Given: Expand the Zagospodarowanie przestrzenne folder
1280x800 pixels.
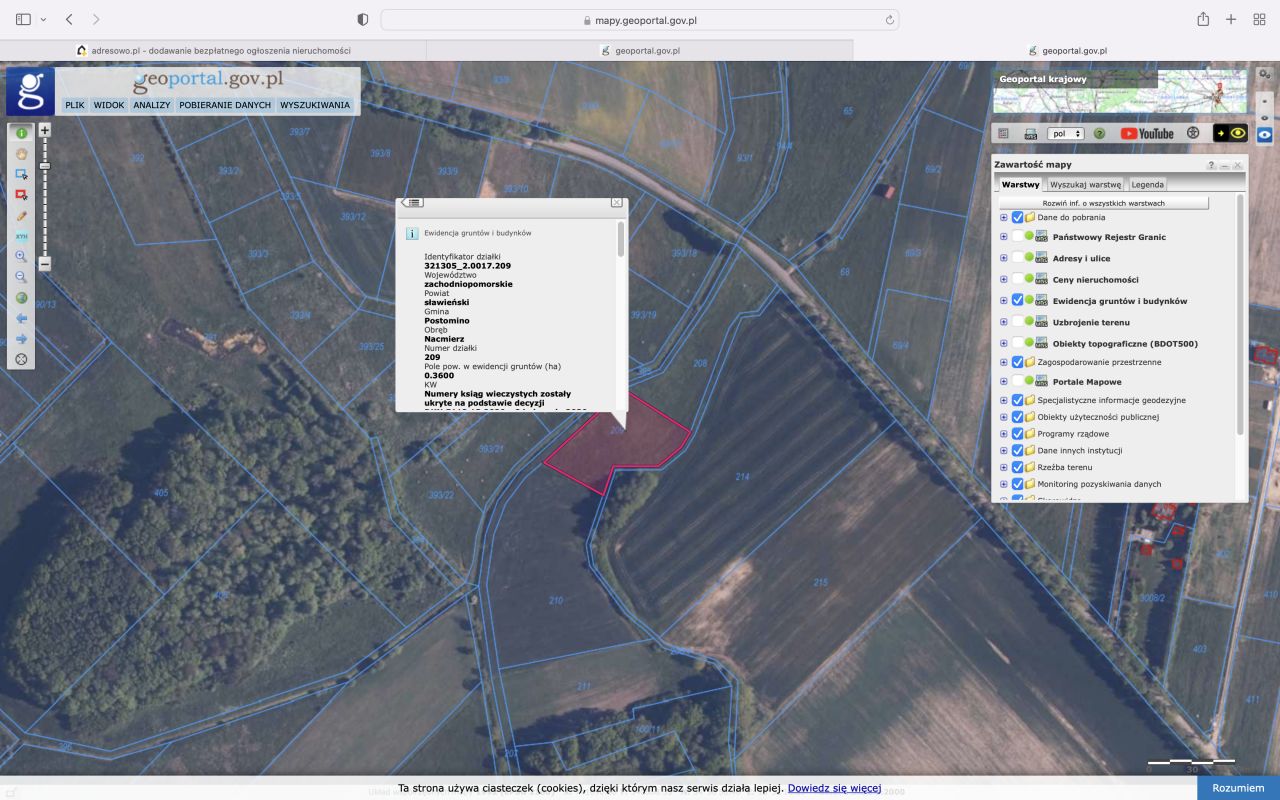Looking at the screenshot, I should pyautogui.click(x=1004, y=362).
